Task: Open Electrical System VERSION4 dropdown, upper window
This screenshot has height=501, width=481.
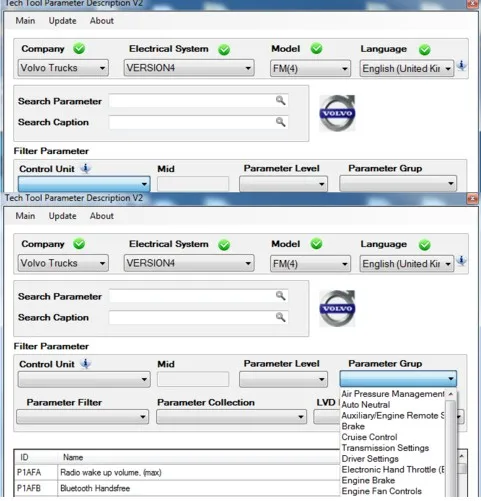Action: 189,68
